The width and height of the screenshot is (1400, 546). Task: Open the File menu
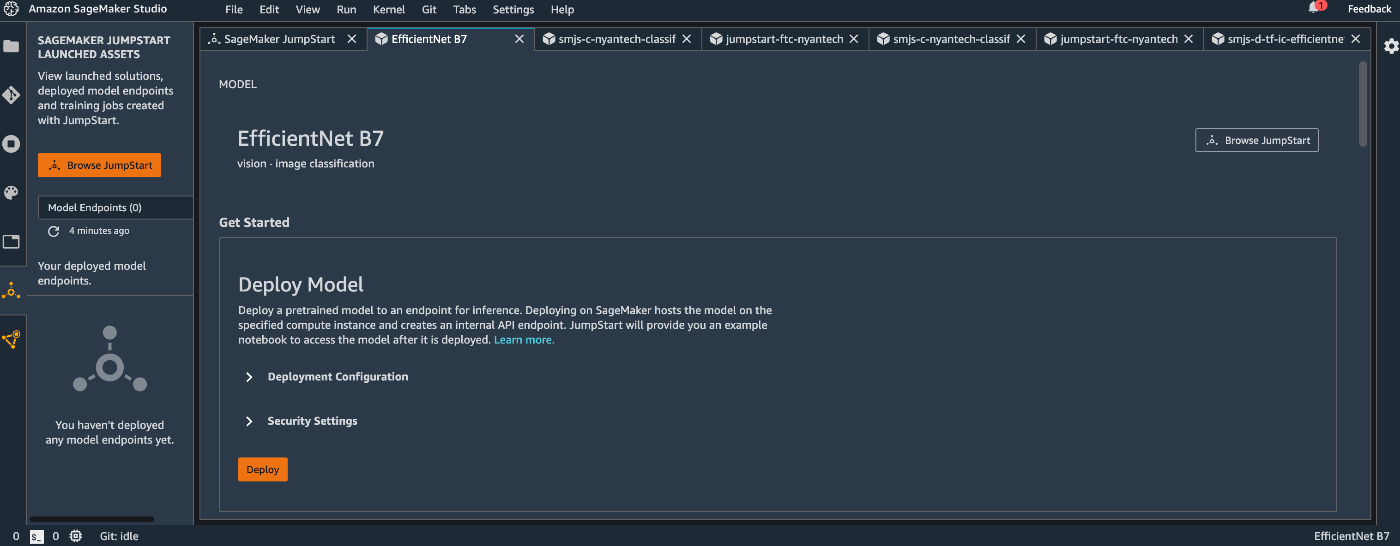pyautogui.click(x=234, y=9)
